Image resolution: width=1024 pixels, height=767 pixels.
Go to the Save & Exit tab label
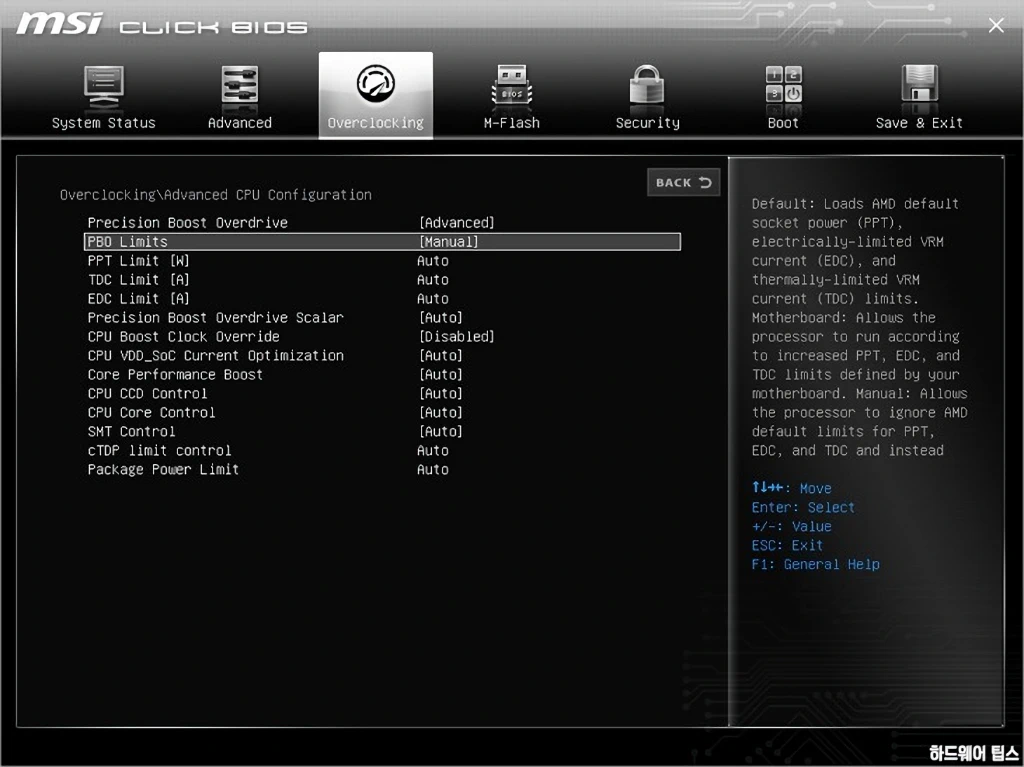(919, 123)
